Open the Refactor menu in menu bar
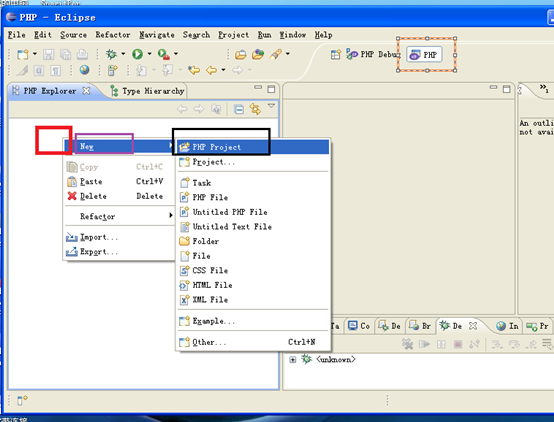Image resolution: width=554 pixels, height=422 pixels. [113, 35]
